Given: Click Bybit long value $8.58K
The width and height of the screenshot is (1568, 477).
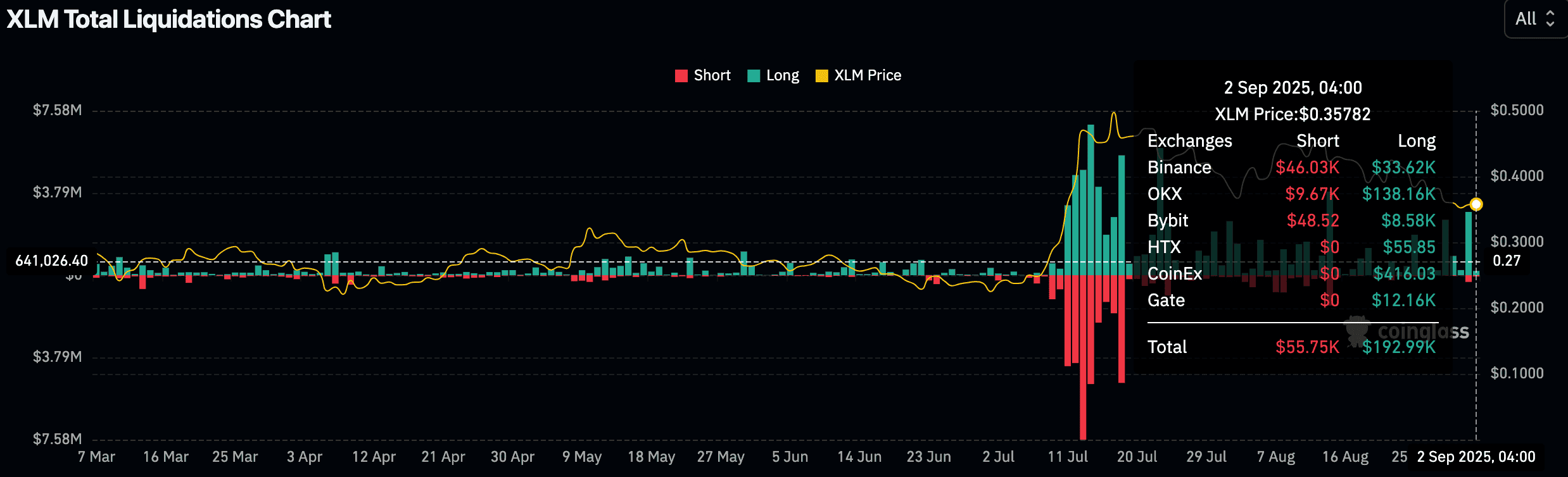Looking at the screenshot, I should 1408,220.
